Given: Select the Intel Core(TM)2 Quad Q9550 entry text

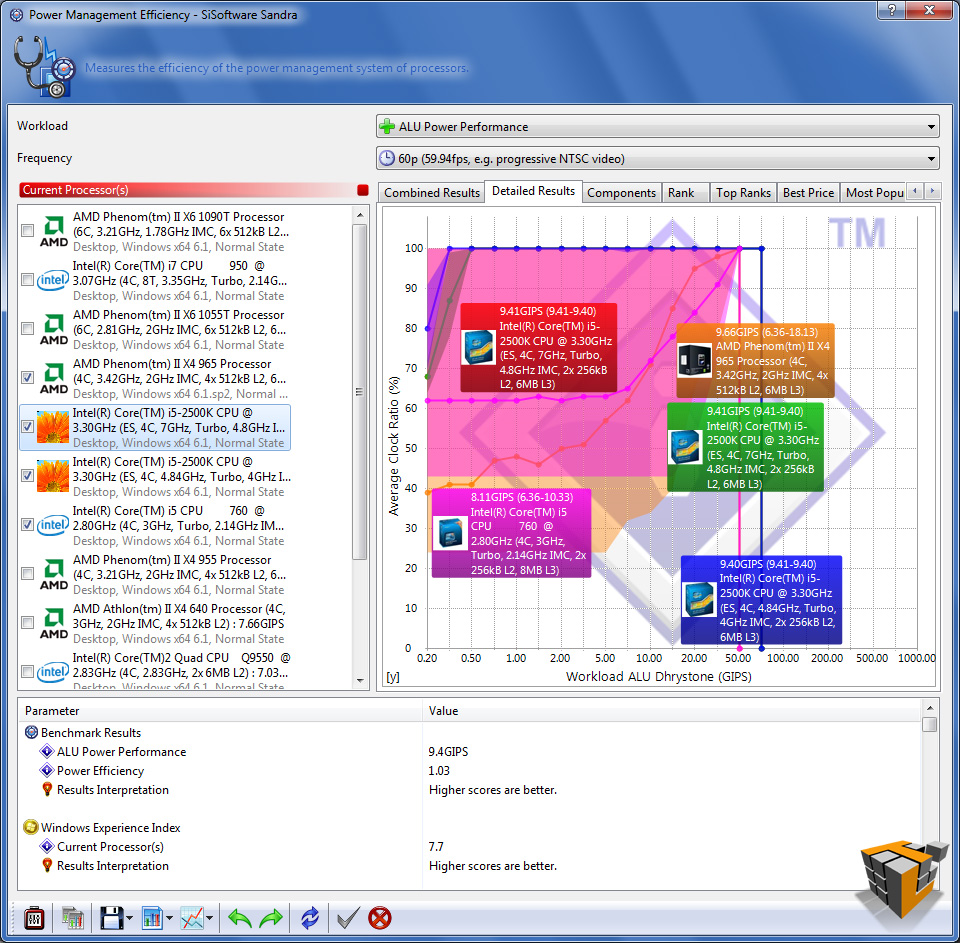Looking at the screenshot, I should pyautogui.click(x=182, y=671).
